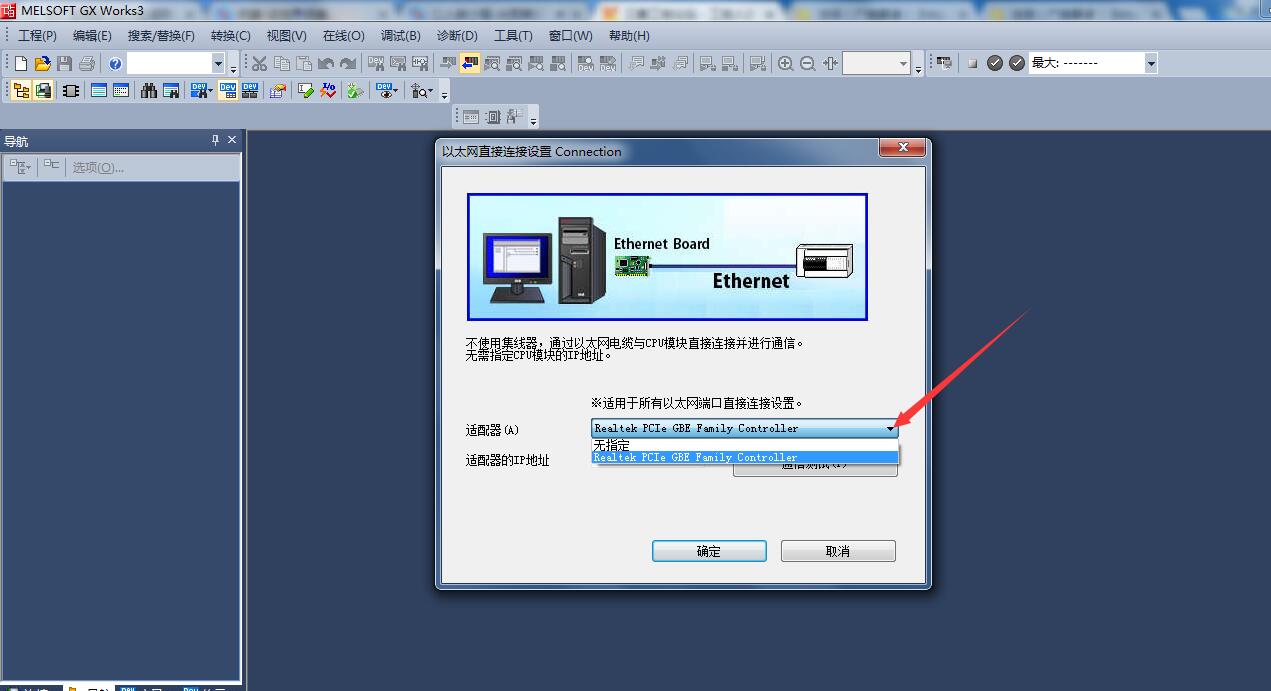Confirm the dialog with 确定 button

click(709, 551)
